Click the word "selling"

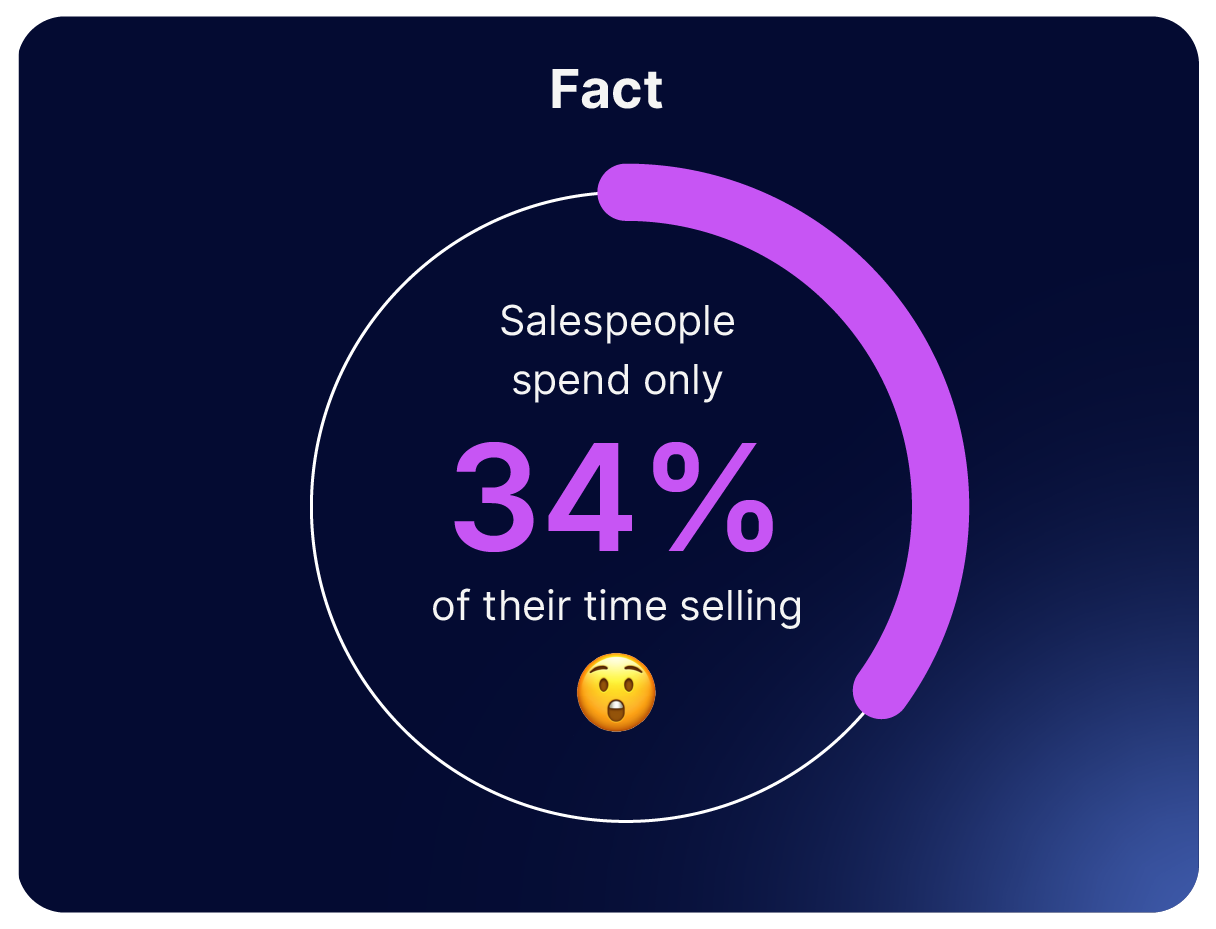[740, 608]
